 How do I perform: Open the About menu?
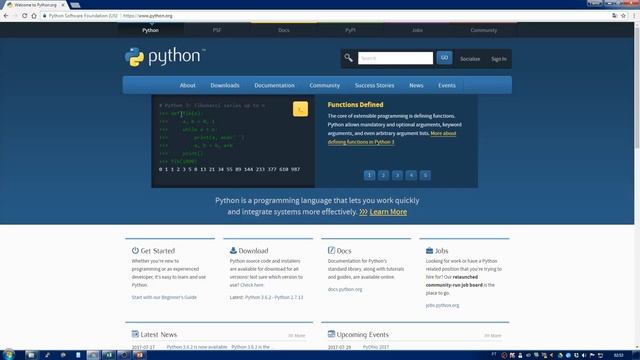point(187,85)
